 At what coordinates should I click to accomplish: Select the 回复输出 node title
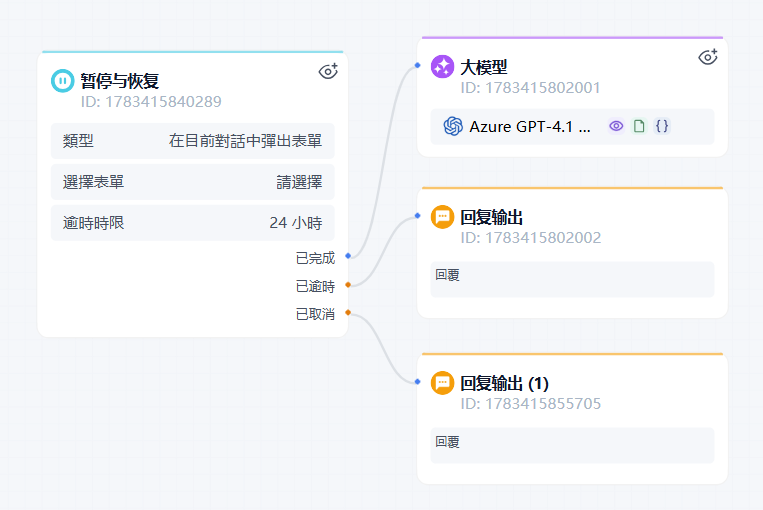pyautogui.click(x=491, y=217)
